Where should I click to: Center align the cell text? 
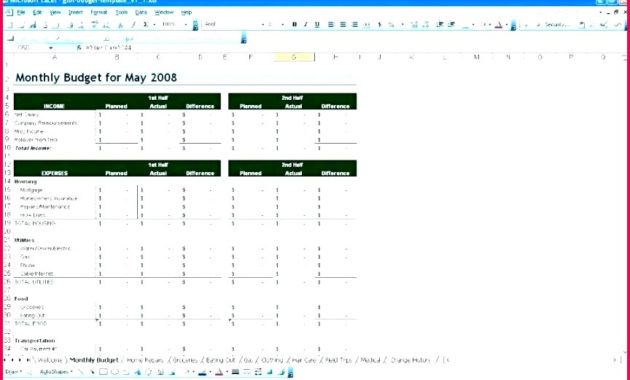[x=343, y=25]
